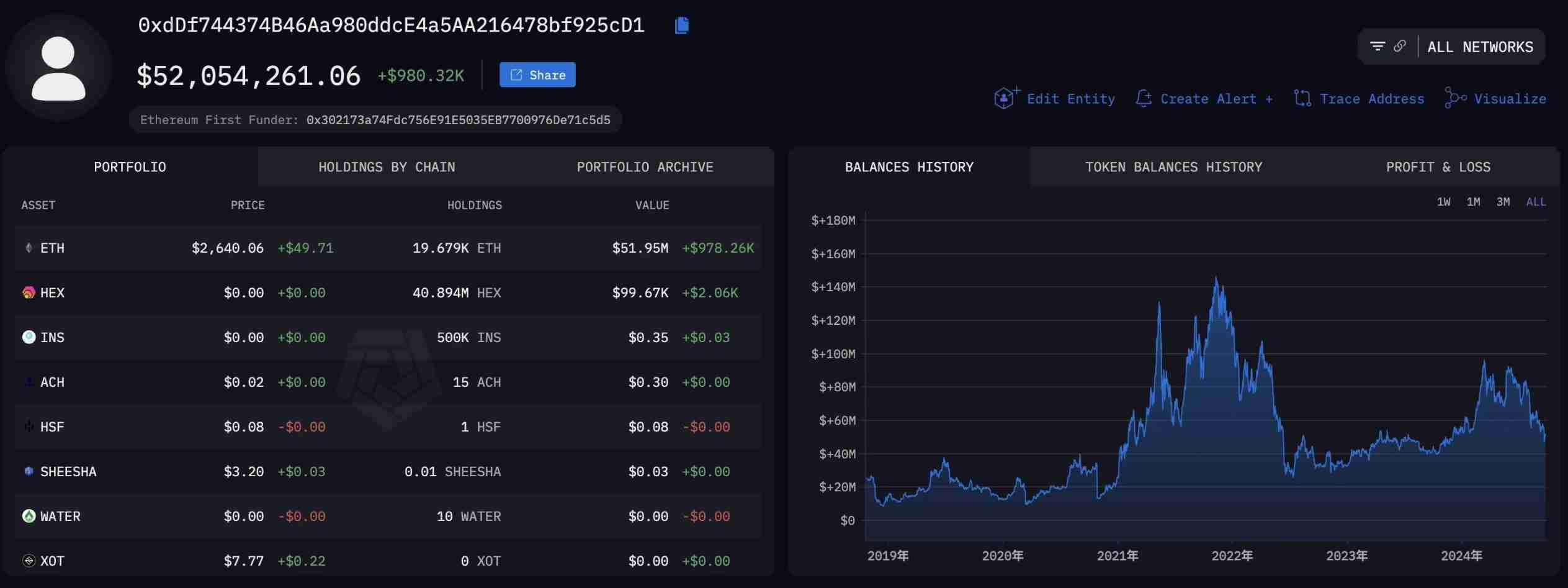Switch to Holdings By Chain tab
Screen dimensions: 1568x588
click(x=387, y=167)
